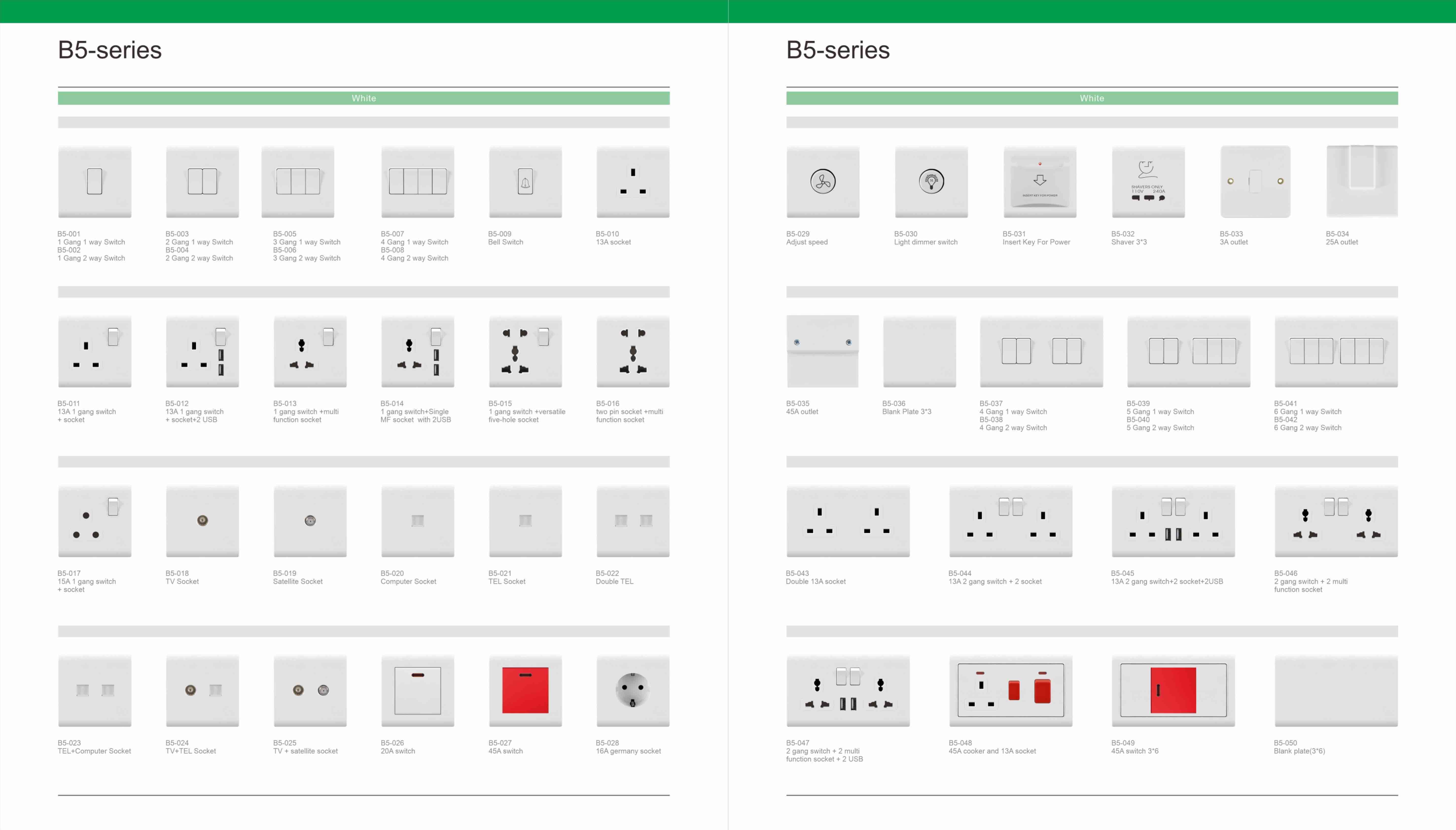1456x830 pixels.
Task: Click the 'Bell Switch' label text
Action: click(x=506, y=242)
